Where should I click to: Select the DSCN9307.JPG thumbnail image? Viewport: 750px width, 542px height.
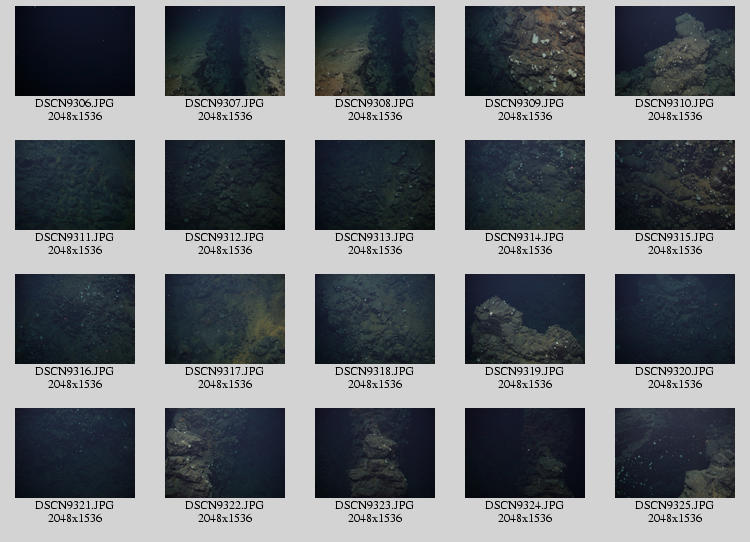pyautogui.click(x=225, y=51)
